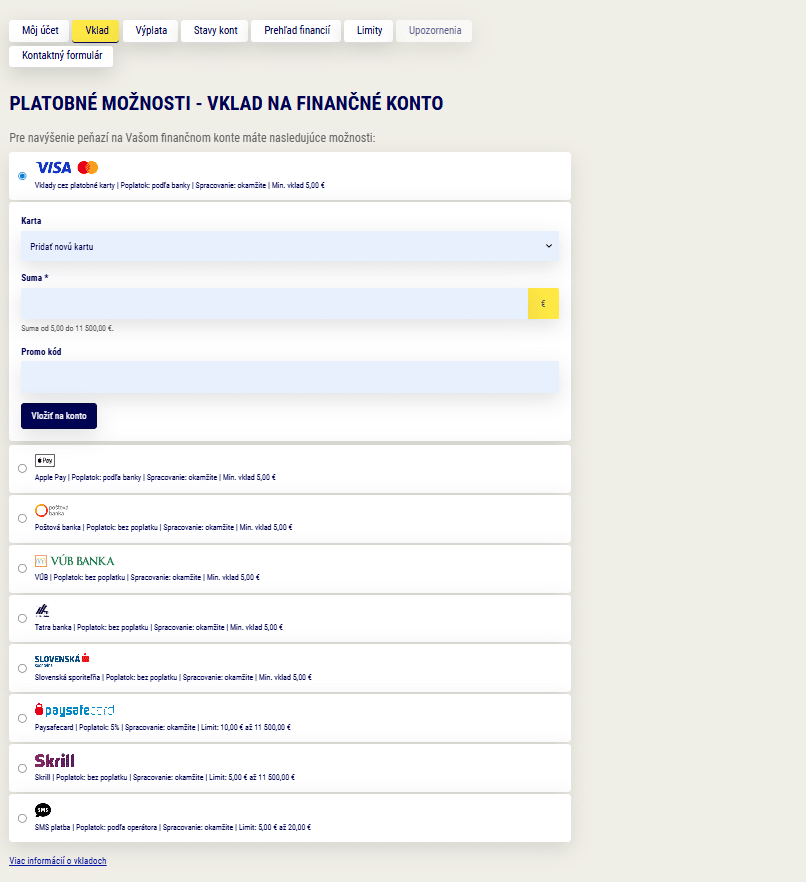
Task: Click the Poštová banka logo
Action: 51,510
